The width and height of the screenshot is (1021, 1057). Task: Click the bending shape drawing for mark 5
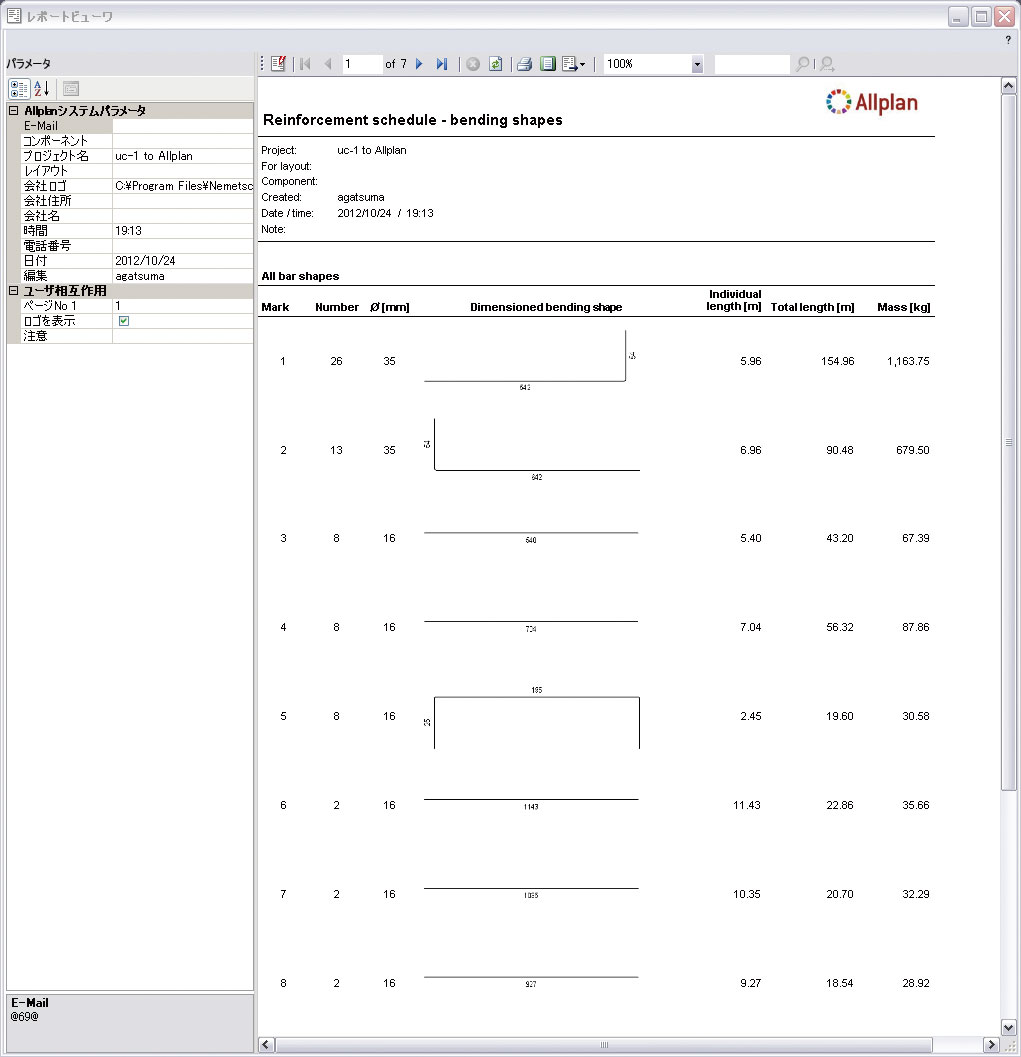point(532,719)
